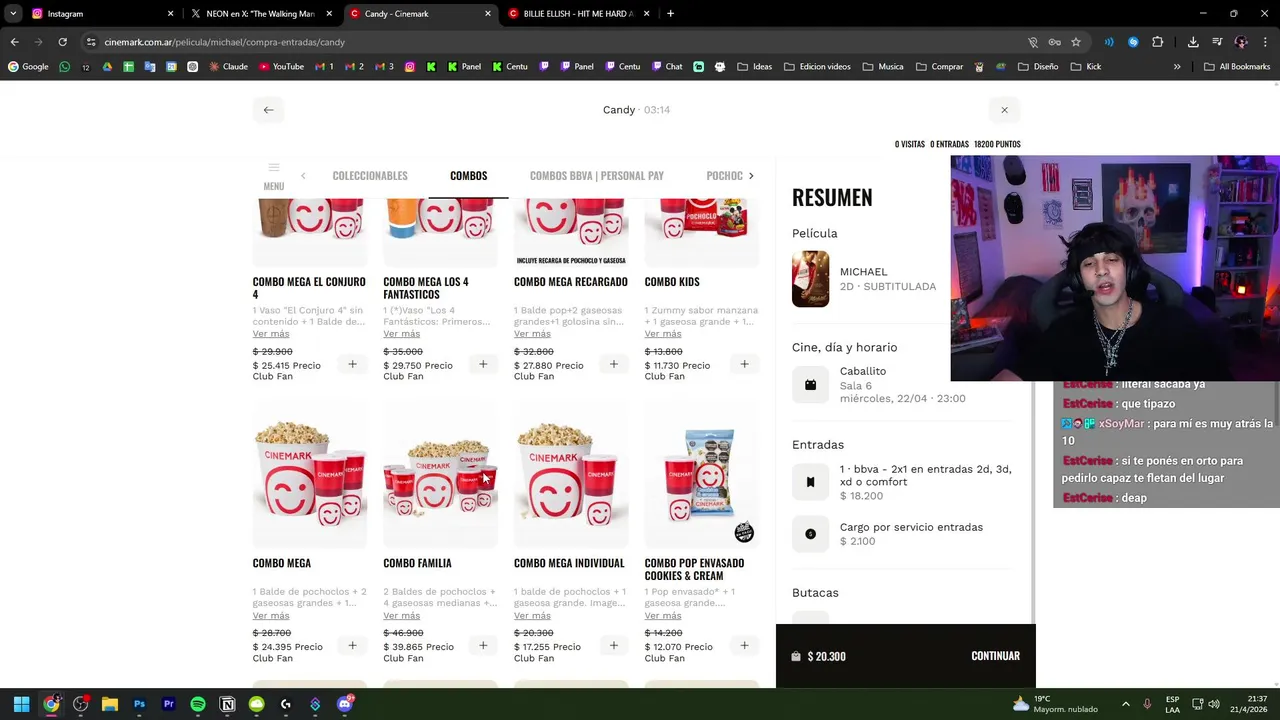Open the Claude bookmark

[227, 67]
